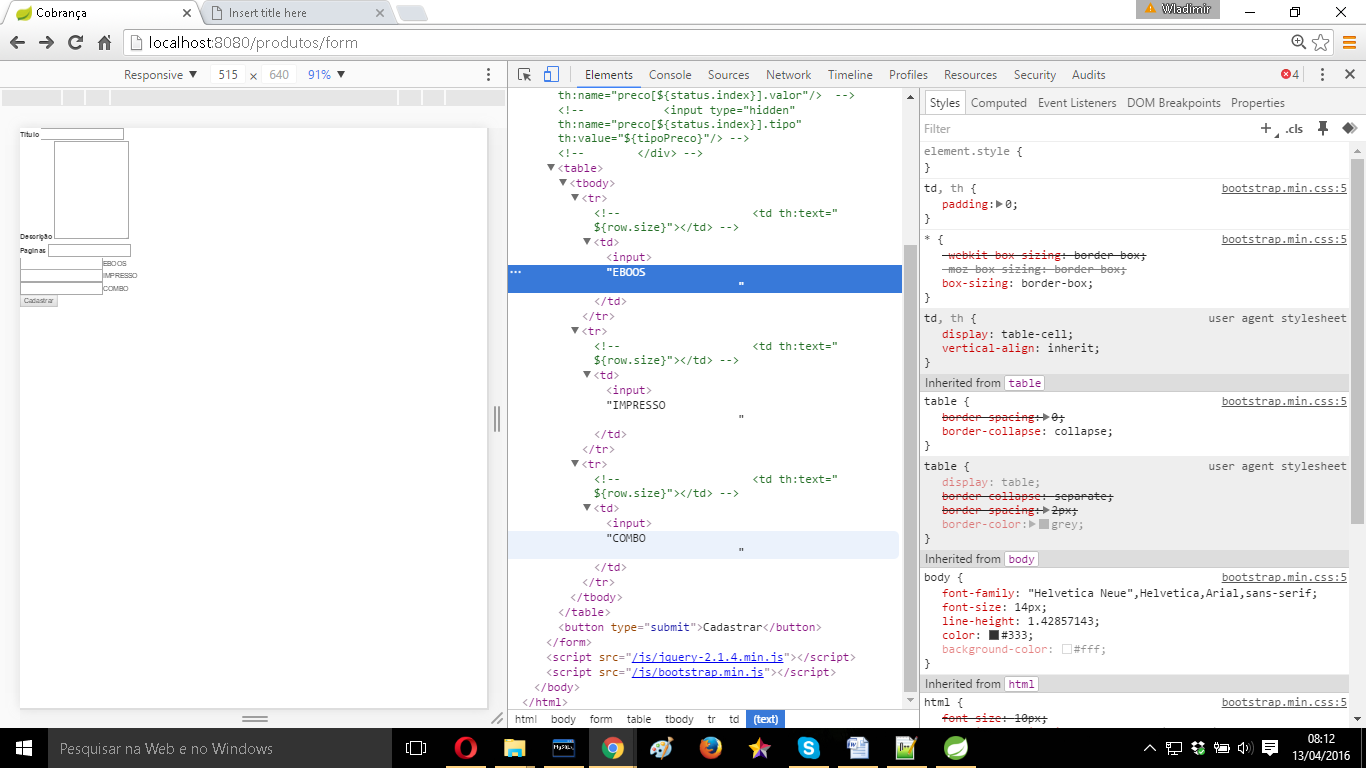Close the DevTools panel
This screenshot has height=768, width=1366.
click(x=1349, y=75)
